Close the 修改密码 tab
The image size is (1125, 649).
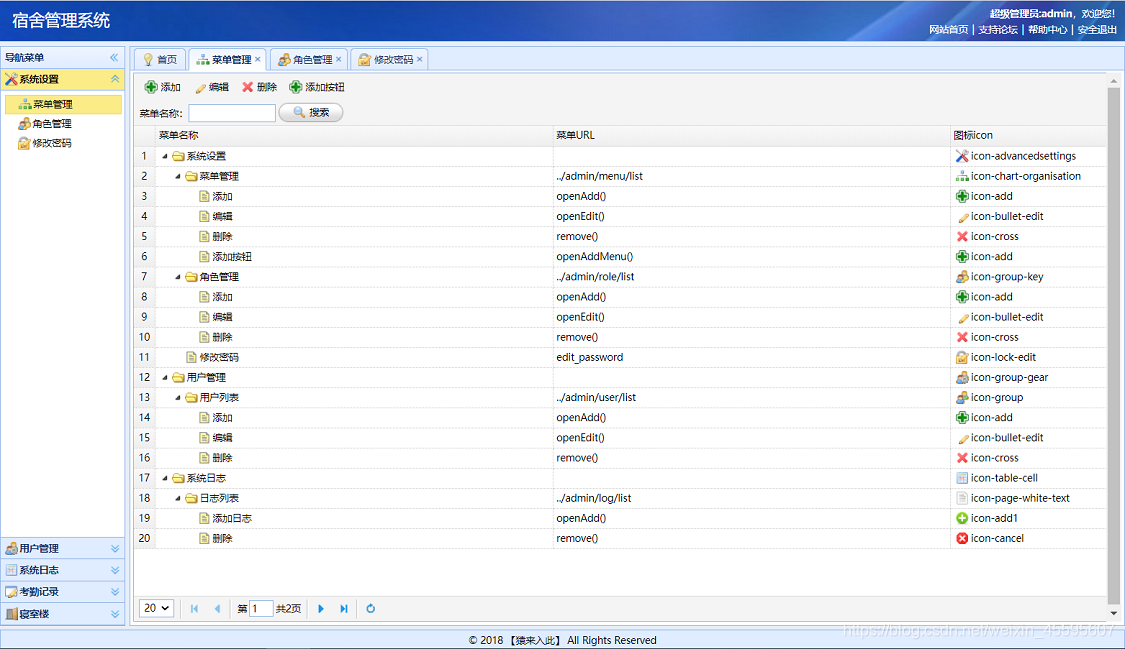coord(420,59)
